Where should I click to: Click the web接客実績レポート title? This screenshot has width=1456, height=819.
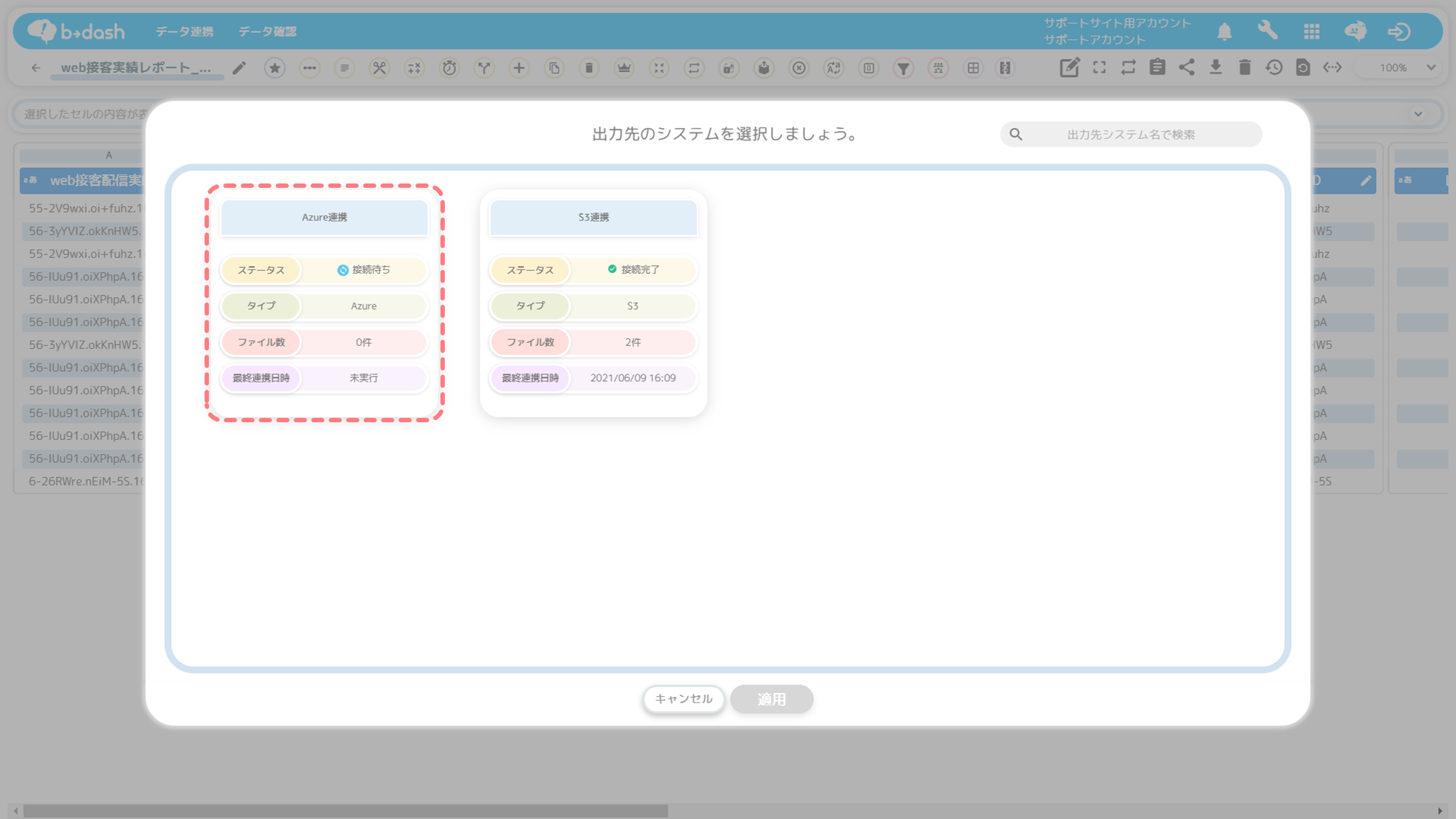pos(136,68)
